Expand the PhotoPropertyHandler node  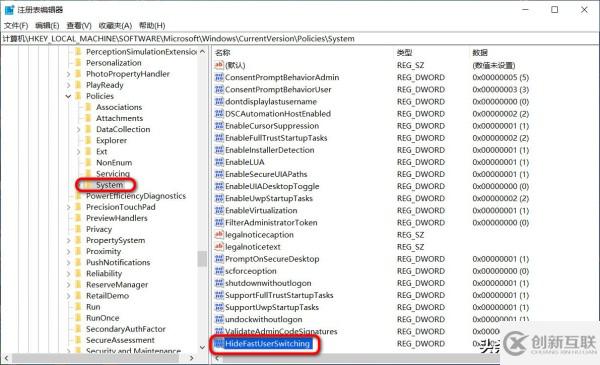[x=68, y=74]
